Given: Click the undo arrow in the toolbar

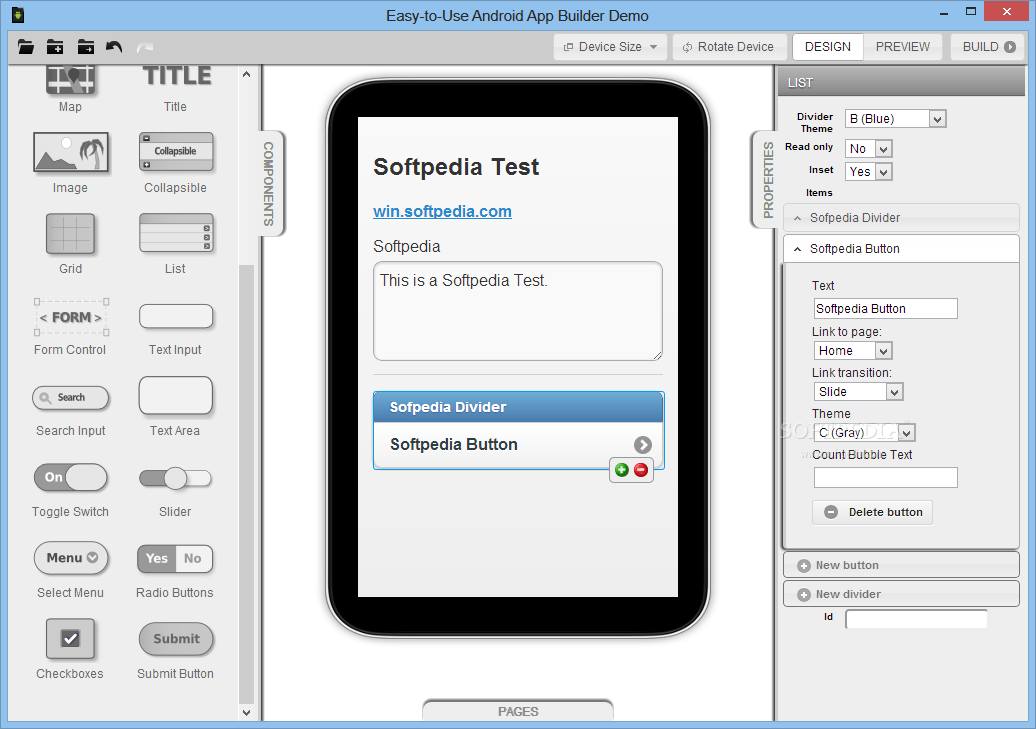Looking at the screenshot, I should (x=114, y=47).
